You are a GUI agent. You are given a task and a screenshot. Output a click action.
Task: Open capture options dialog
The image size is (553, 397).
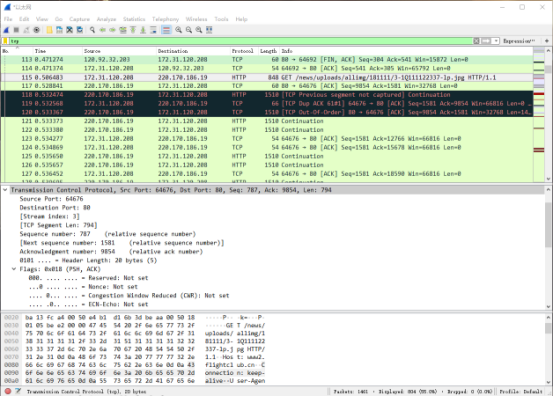(37, 30)
